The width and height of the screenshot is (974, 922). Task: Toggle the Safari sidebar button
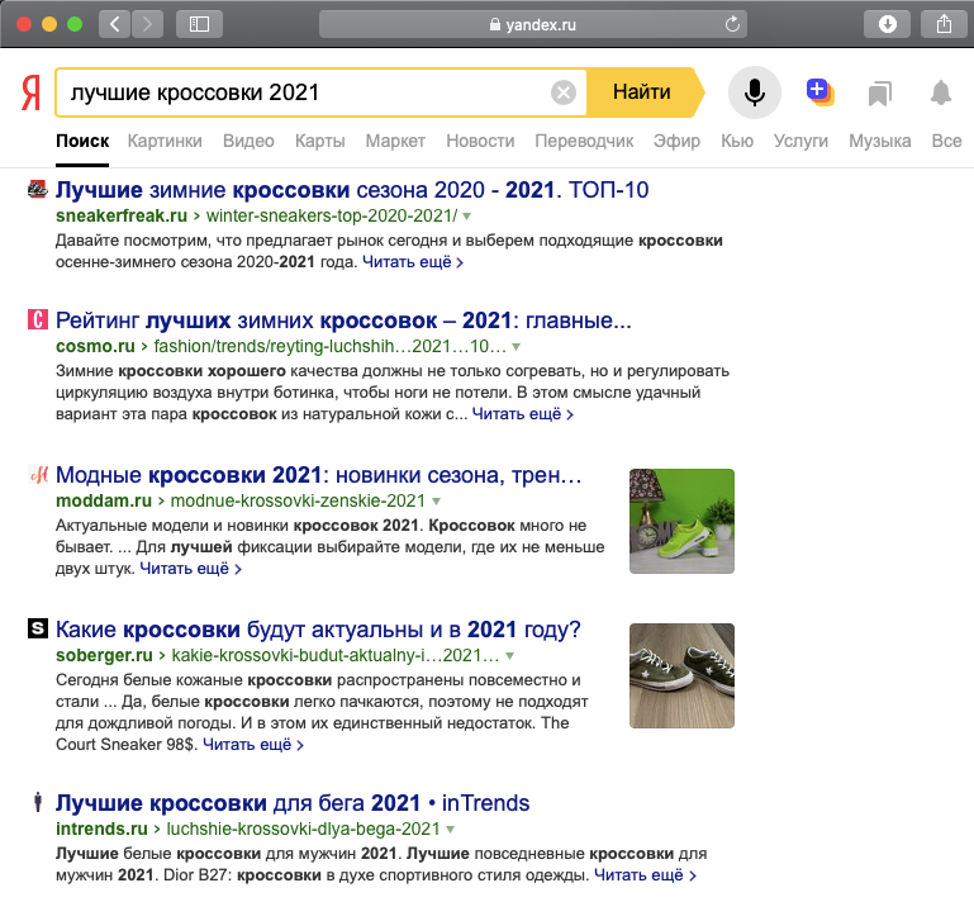tap(199, 24)
